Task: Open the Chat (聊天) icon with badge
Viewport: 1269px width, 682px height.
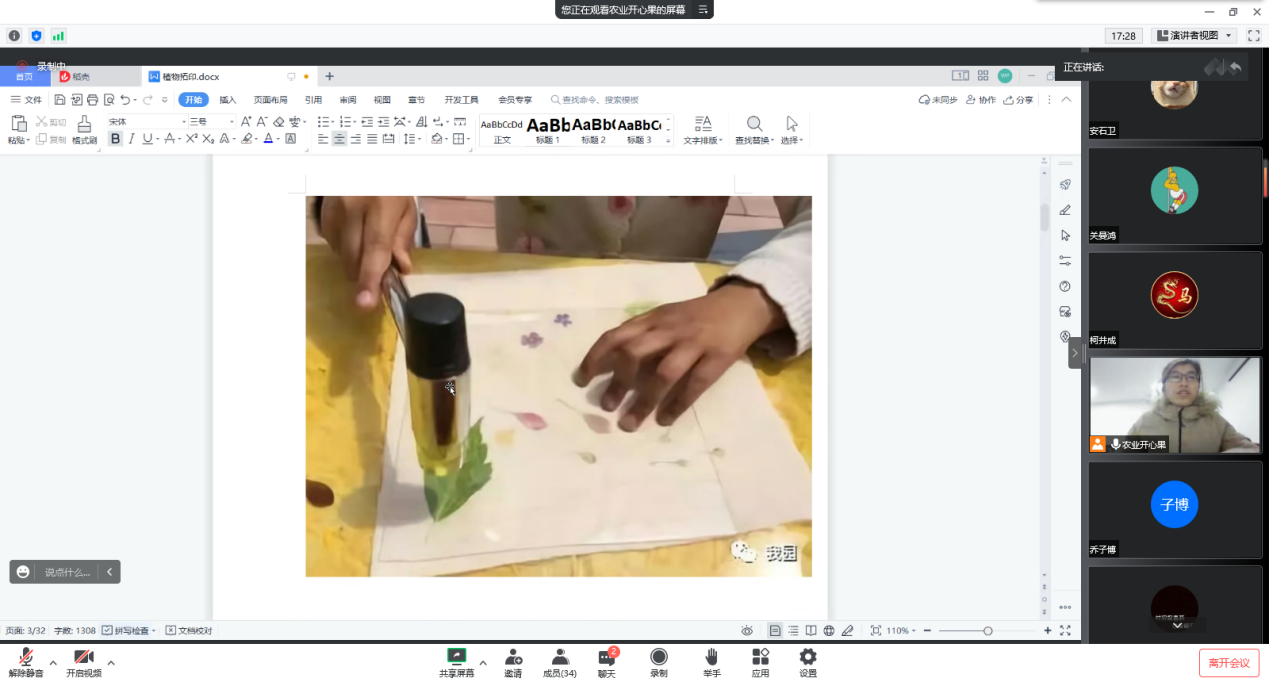Action: [607, 658]
